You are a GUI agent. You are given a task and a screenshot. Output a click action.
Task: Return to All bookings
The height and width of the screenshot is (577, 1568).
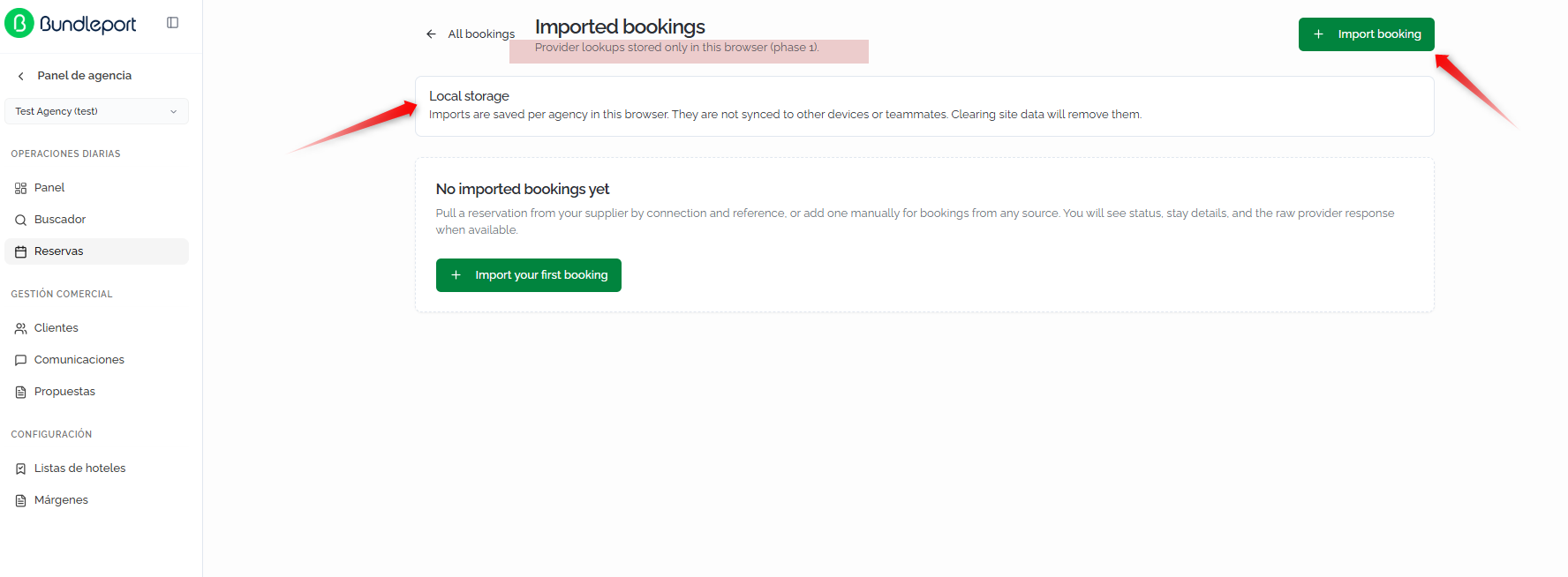(x=470, y=34)
